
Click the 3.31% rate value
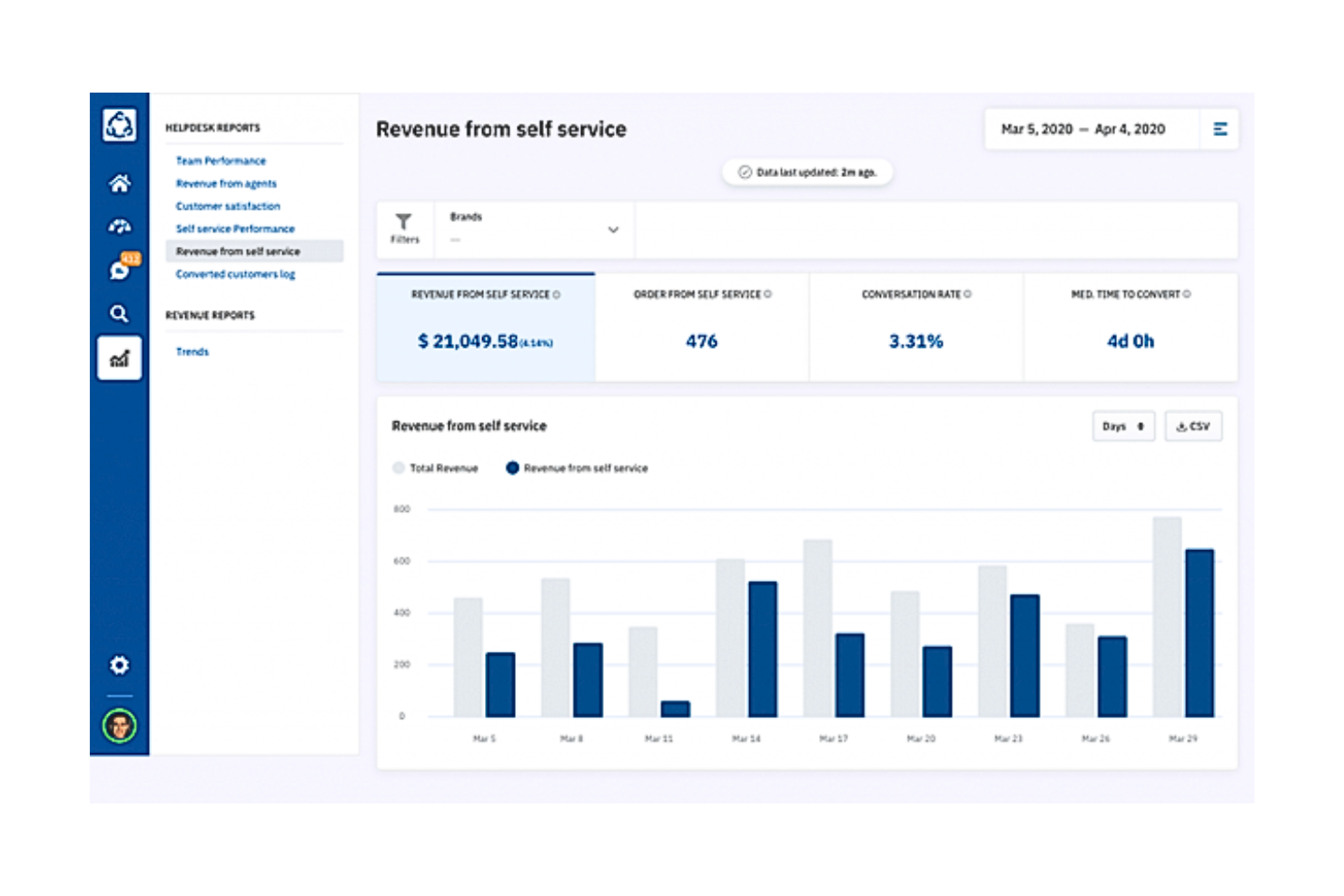[916, 341]
